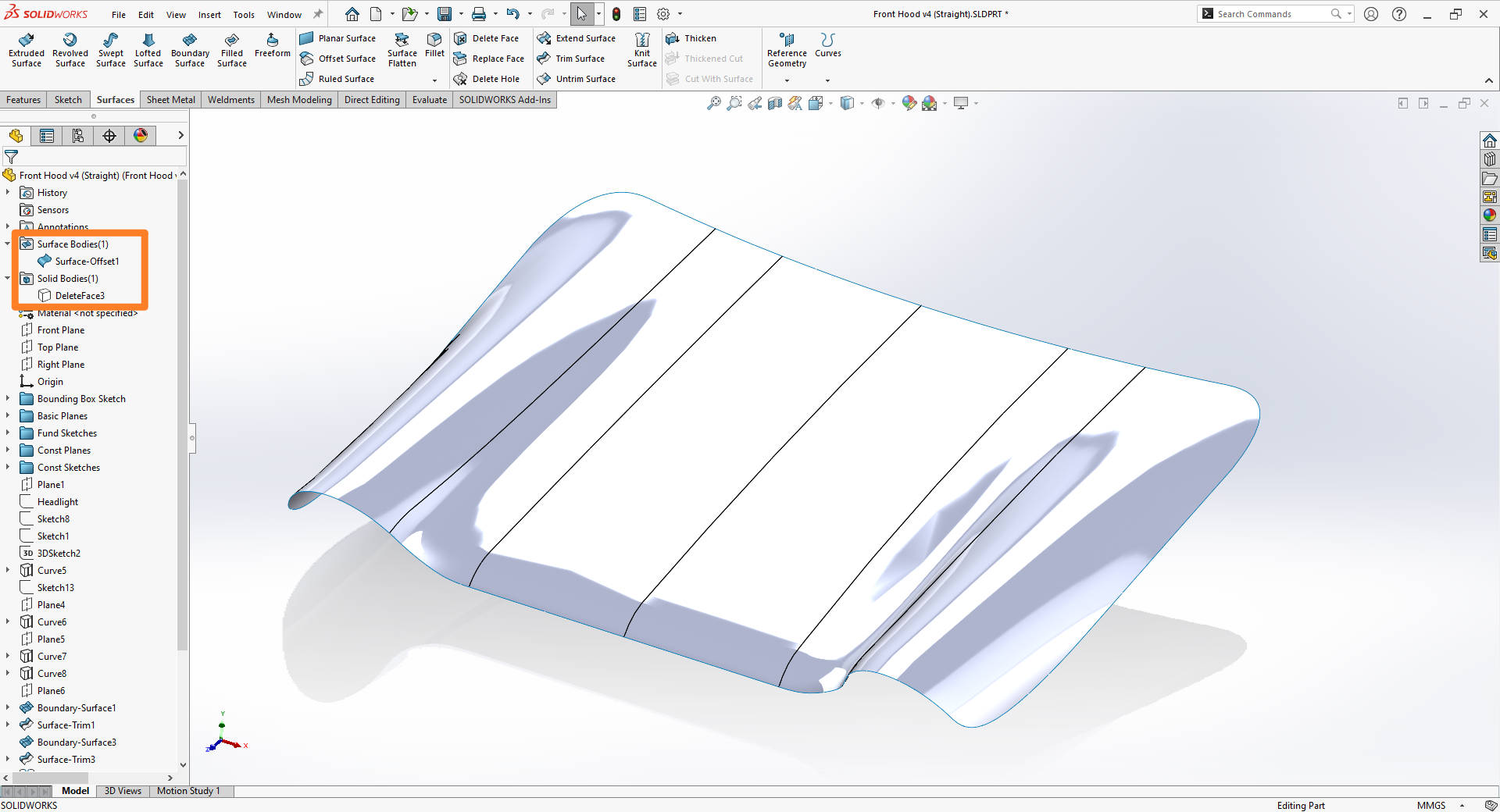Pin the menu bar with pushpin
The image size is (1500, 812).
318,14
